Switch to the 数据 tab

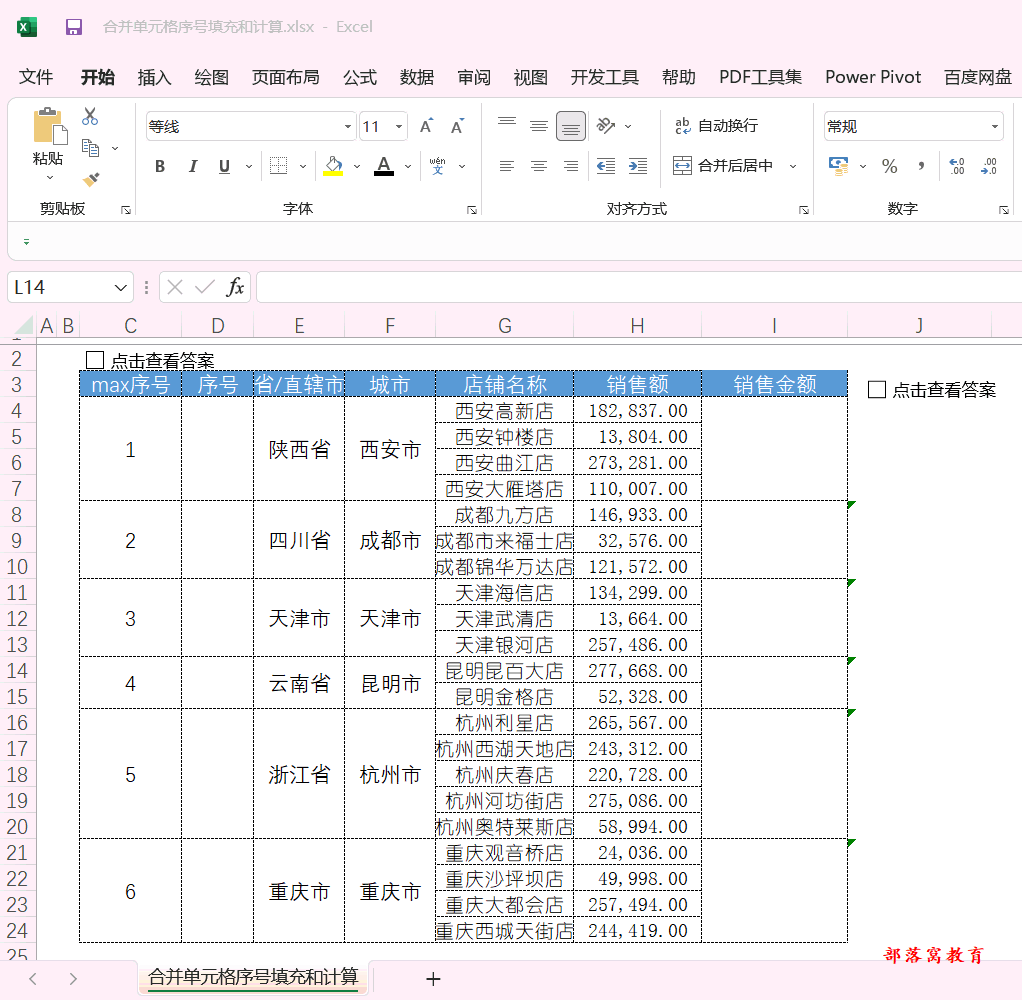[417, 77]
